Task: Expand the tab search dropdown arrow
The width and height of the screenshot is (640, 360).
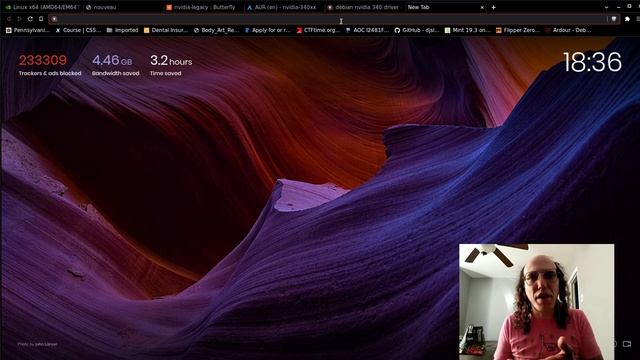Action: (606, 7)
